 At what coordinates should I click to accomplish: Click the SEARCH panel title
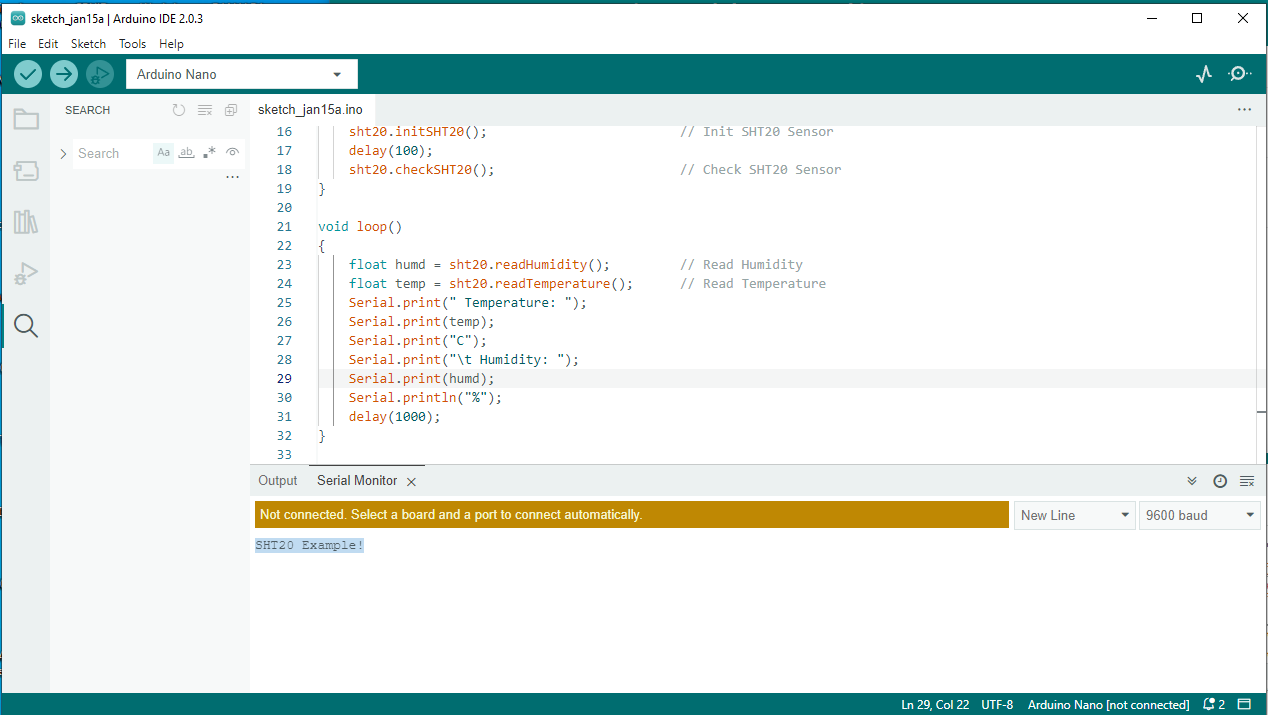pyautogui.click(x=88, y=110)
